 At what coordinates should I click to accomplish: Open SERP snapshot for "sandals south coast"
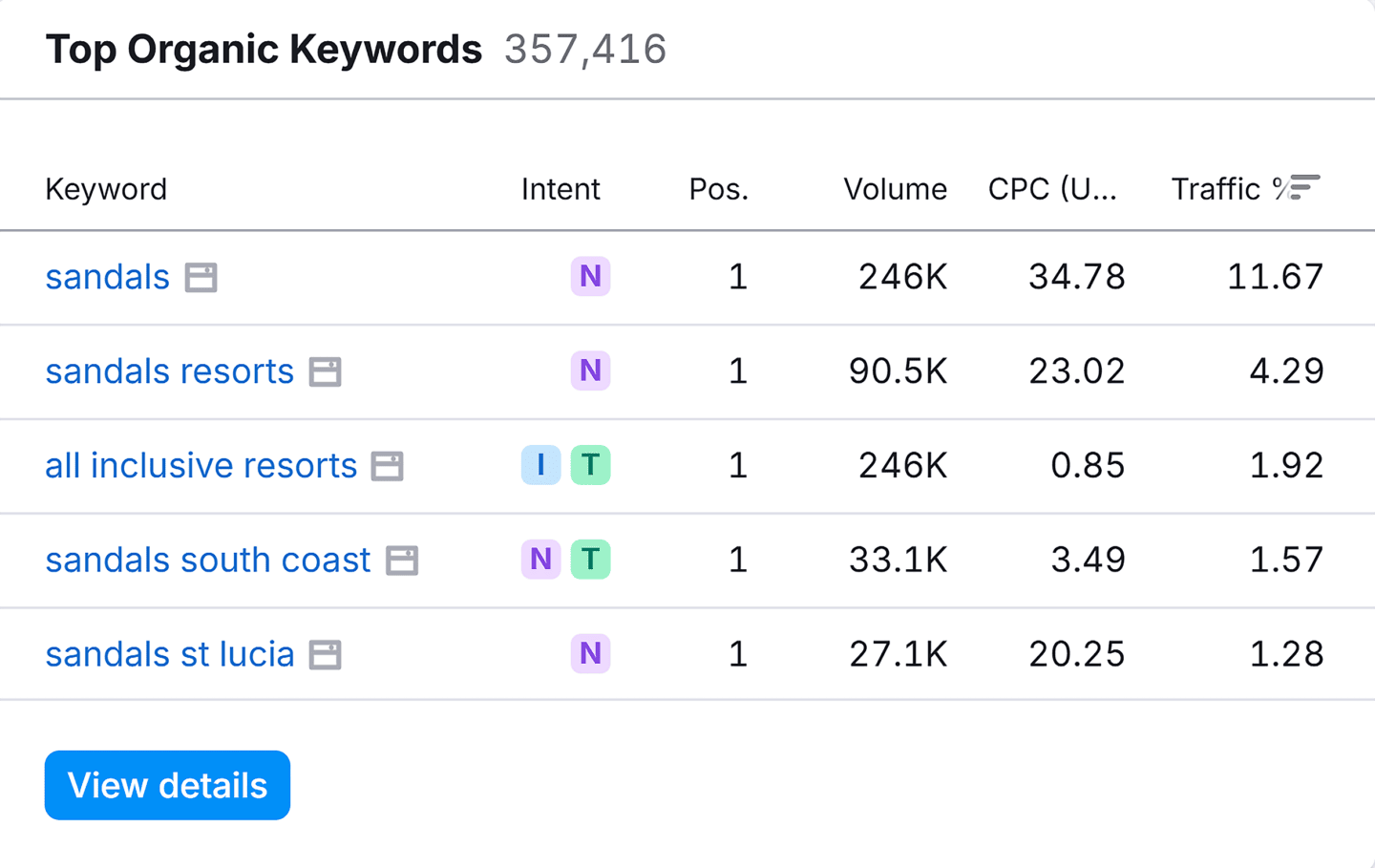click(403, 561)
